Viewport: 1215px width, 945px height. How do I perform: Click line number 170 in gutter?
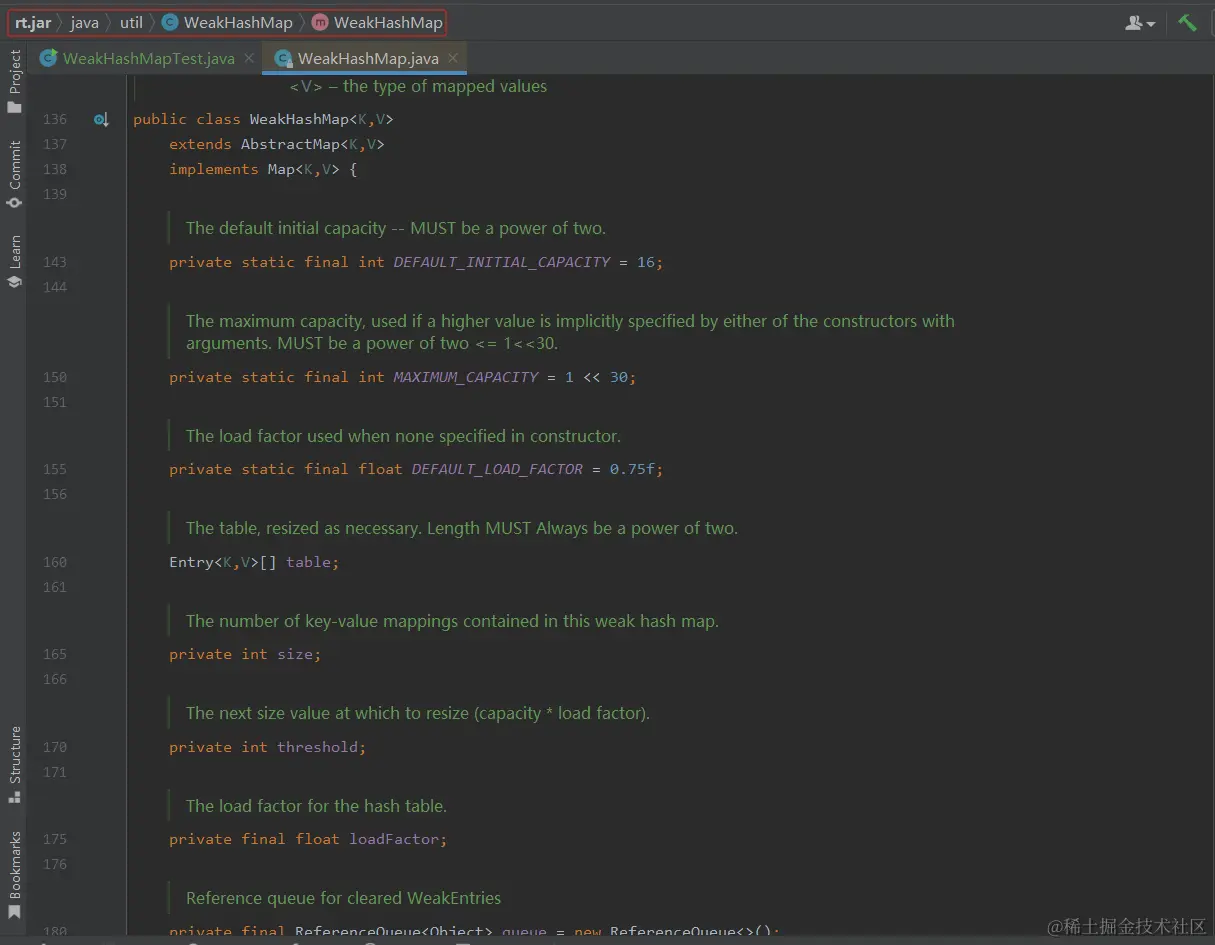click(x=54, y=747)
